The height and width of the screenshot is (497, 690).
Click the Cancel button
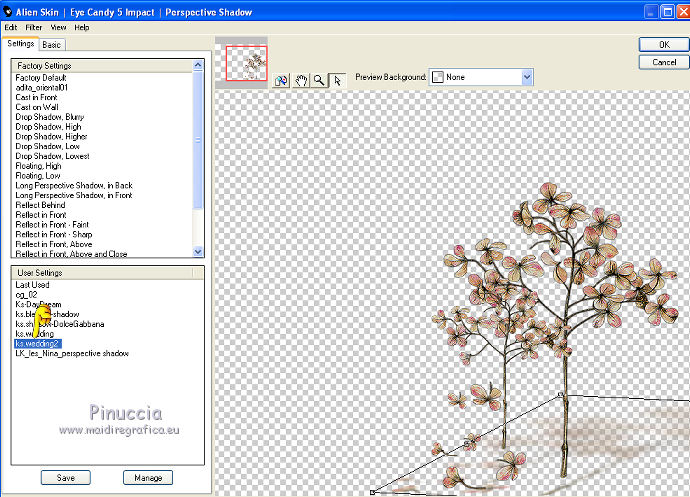(664, 62)
